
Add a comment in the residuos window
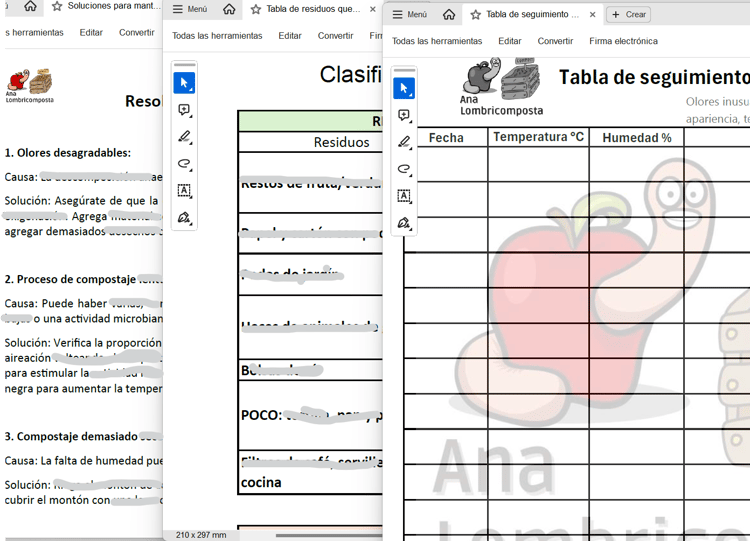pyautogui.click(x=184, y=110)
